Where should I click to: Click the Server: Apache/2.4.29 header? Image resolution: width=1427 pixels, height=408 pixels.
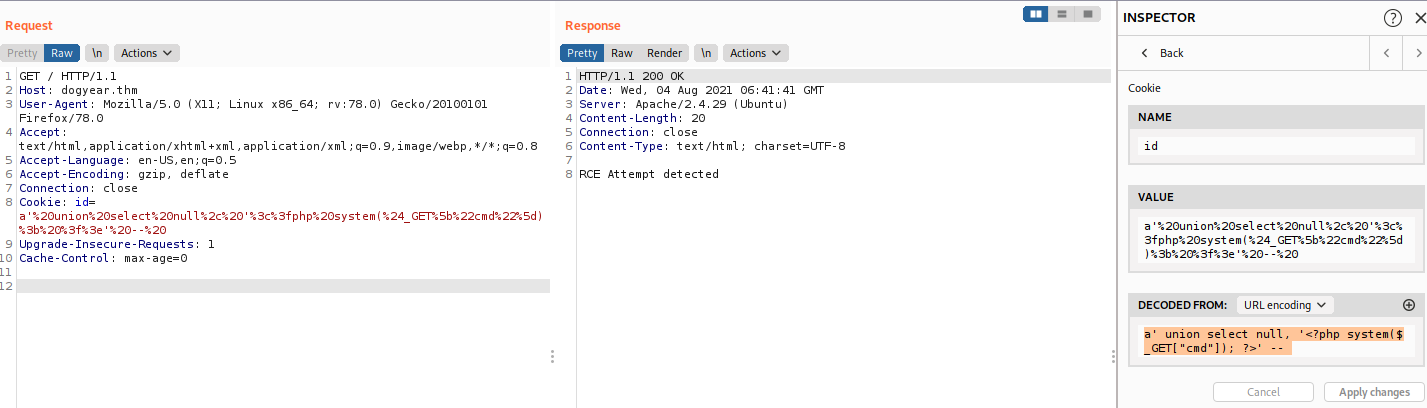coord(683,104)
